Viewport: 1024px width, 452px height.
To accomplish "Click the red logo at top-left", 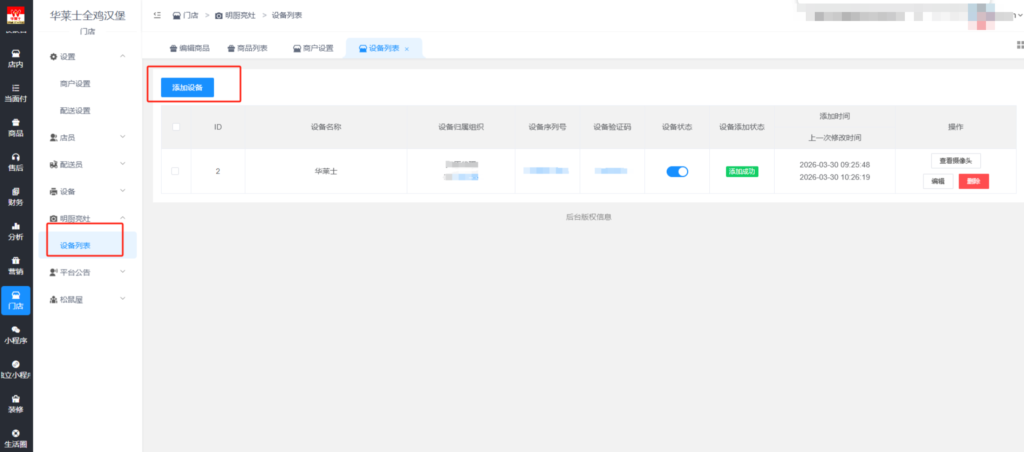I will [x=16, y=15].
